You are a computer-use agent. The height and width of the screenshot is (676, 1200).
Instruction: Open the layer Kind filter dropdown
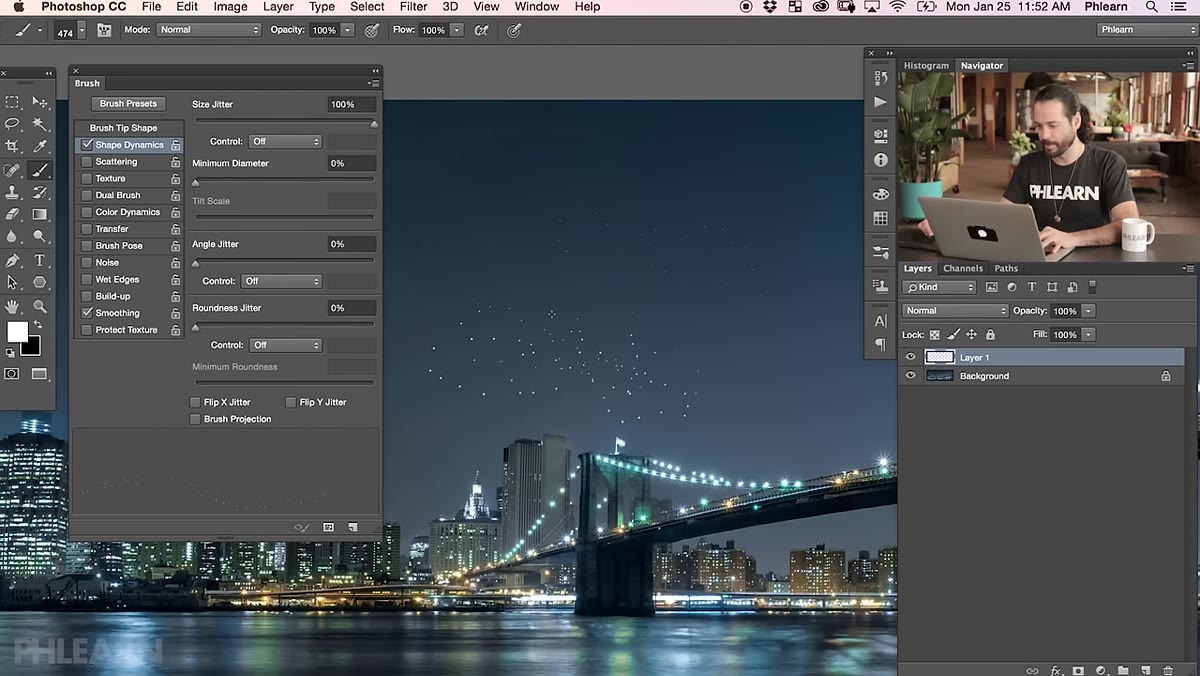click(x=939, y=287)
